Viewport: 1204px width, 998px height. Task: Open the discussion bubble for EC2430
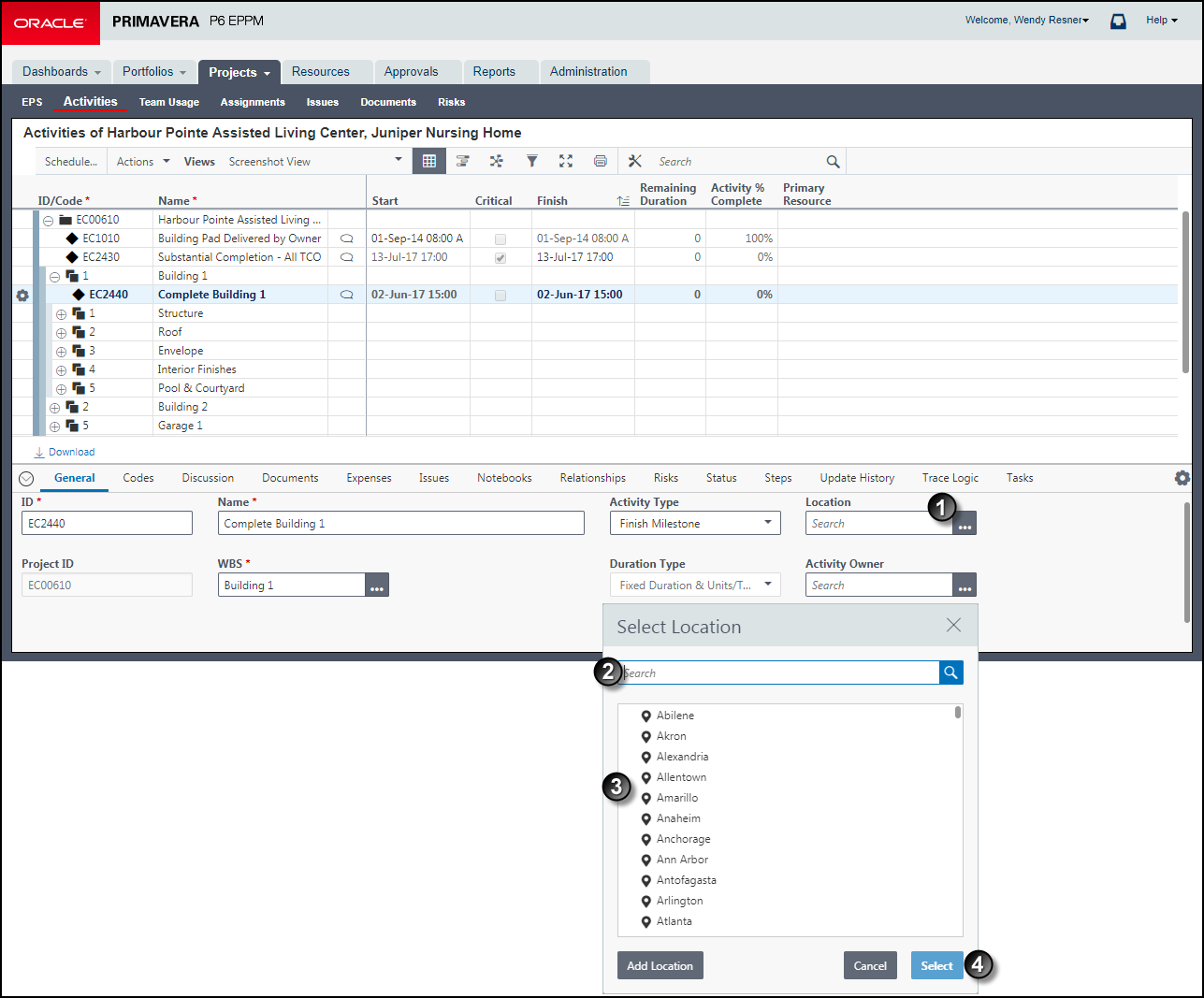[x=346, y=257]
